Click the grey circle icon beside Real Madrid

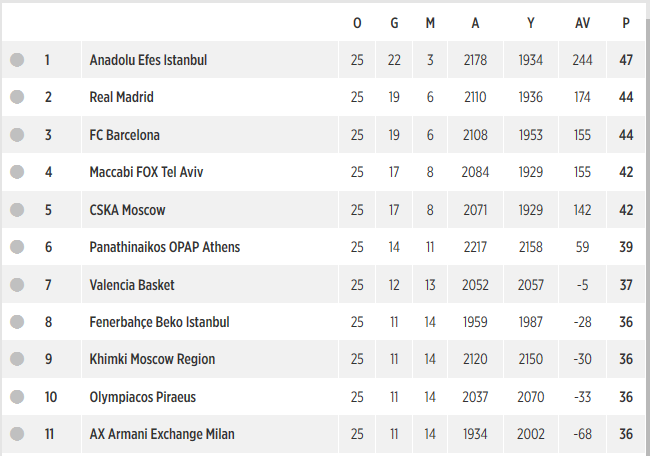click(x=17, y=97)
